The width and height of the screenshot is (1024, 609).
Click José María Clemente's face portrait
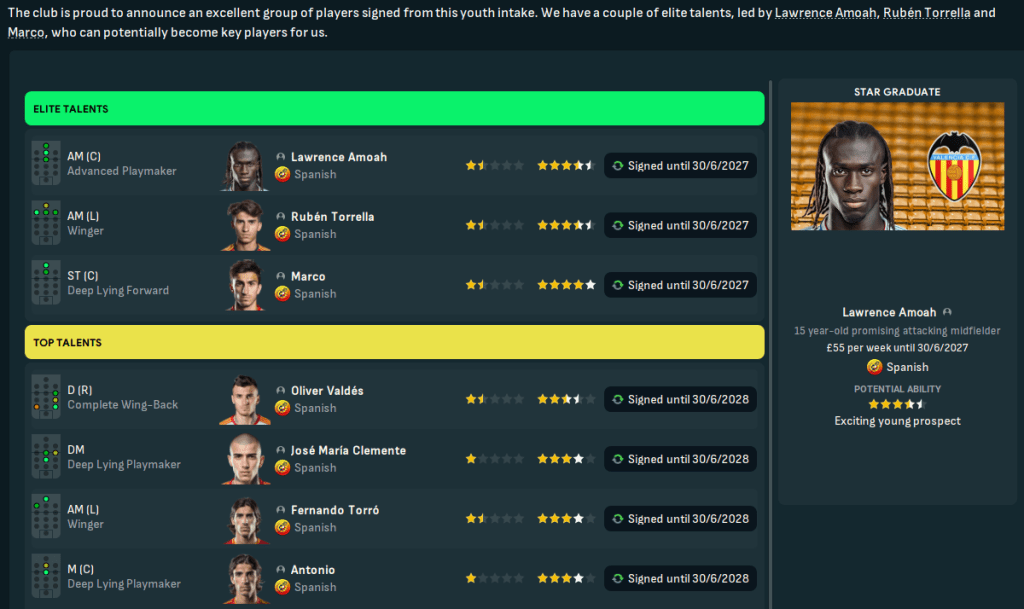click(x=245, y=459)
